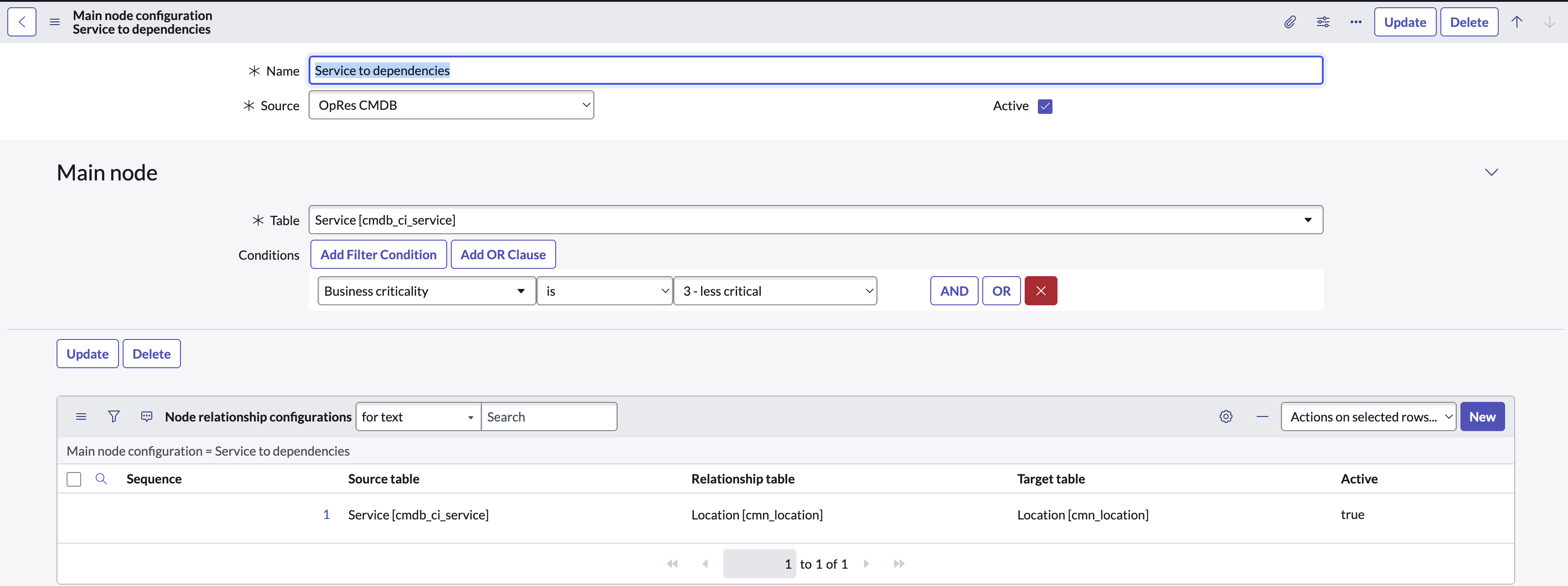Click the New button in related list

click(x=1482, y=417)
